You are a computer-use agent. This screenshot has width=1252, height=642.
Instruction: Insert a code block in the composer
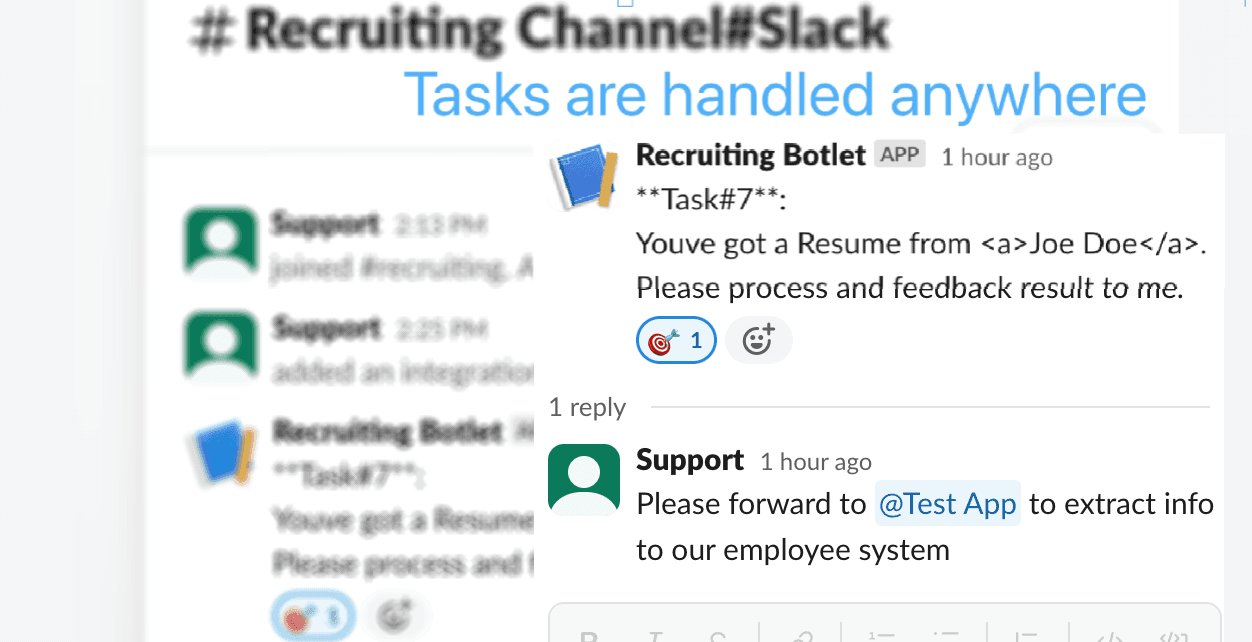[1173, 637]
